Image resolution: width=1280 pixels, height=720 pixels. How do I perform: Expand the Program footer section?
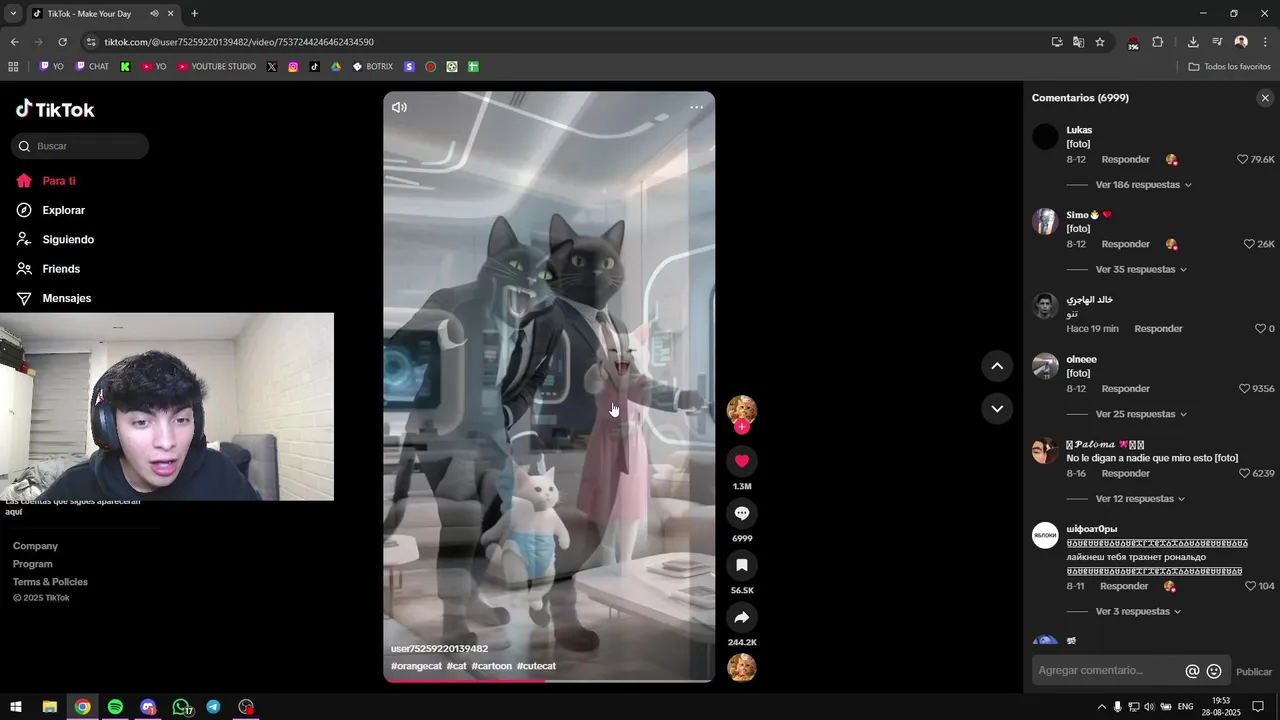[x=33, y=564]
